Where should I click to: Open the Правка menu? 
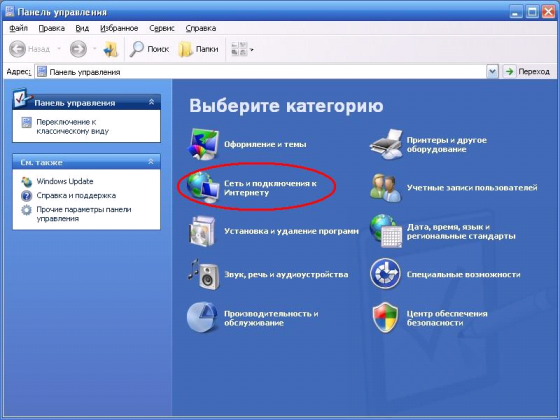[51, 28]
